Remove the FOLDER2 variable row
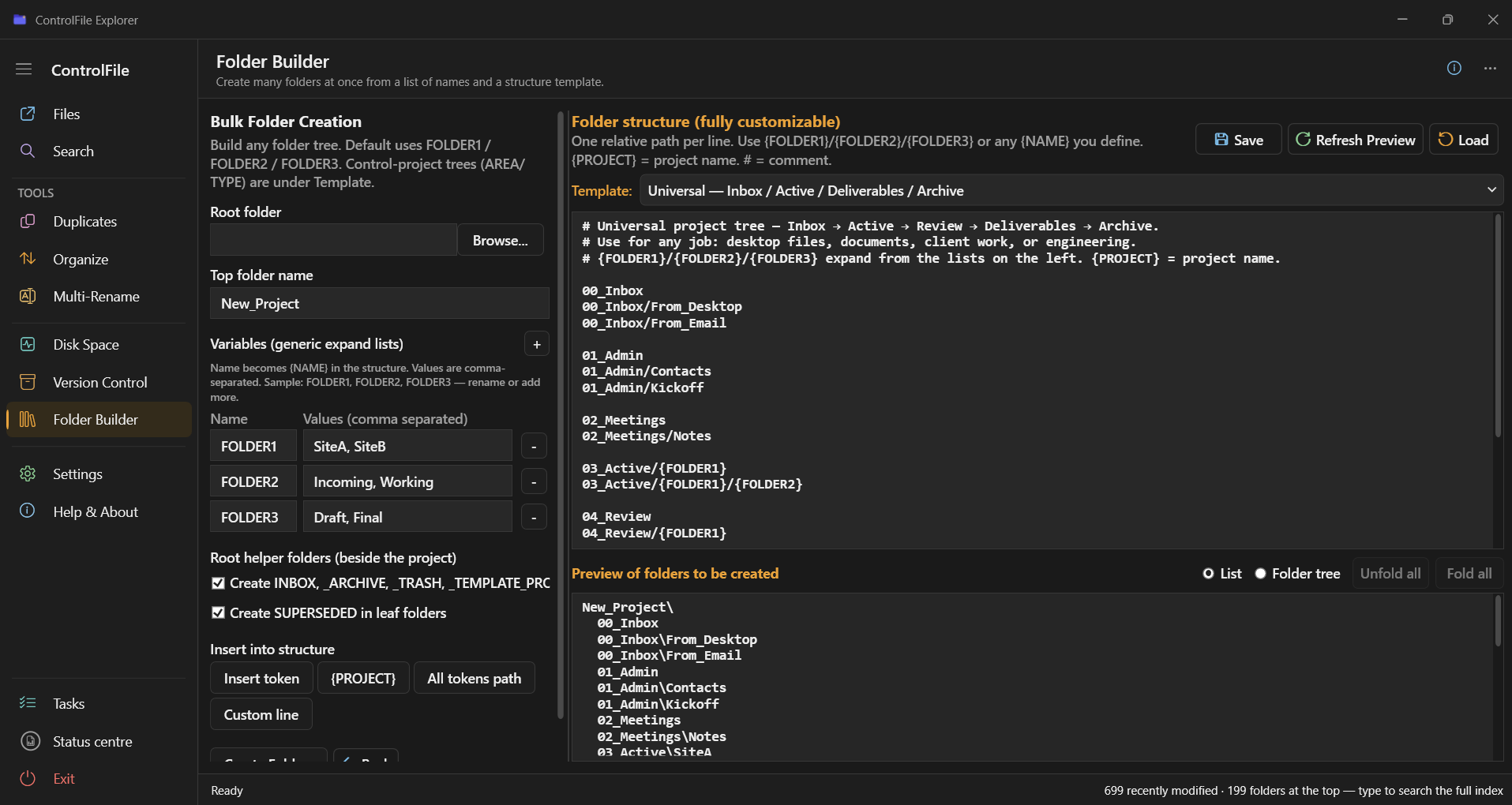 pyautogui.click(x=534, y=482)
